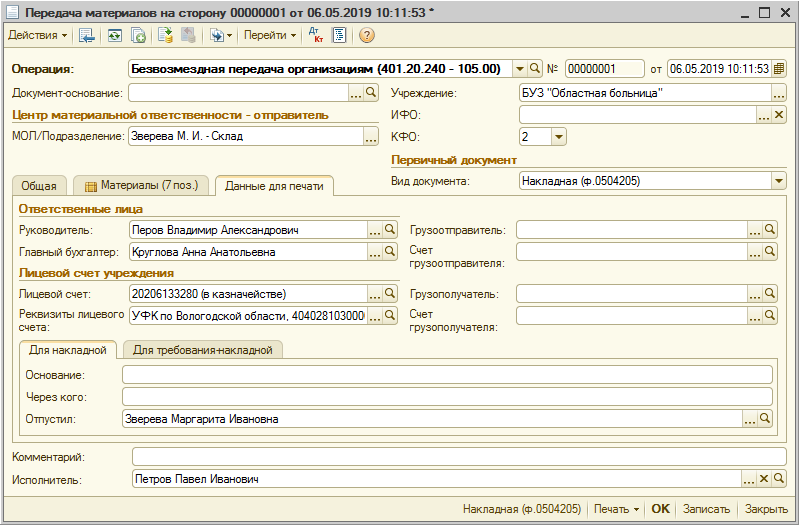Click the Учреждение field БУЗ "Областная больница"

[645, 93]
